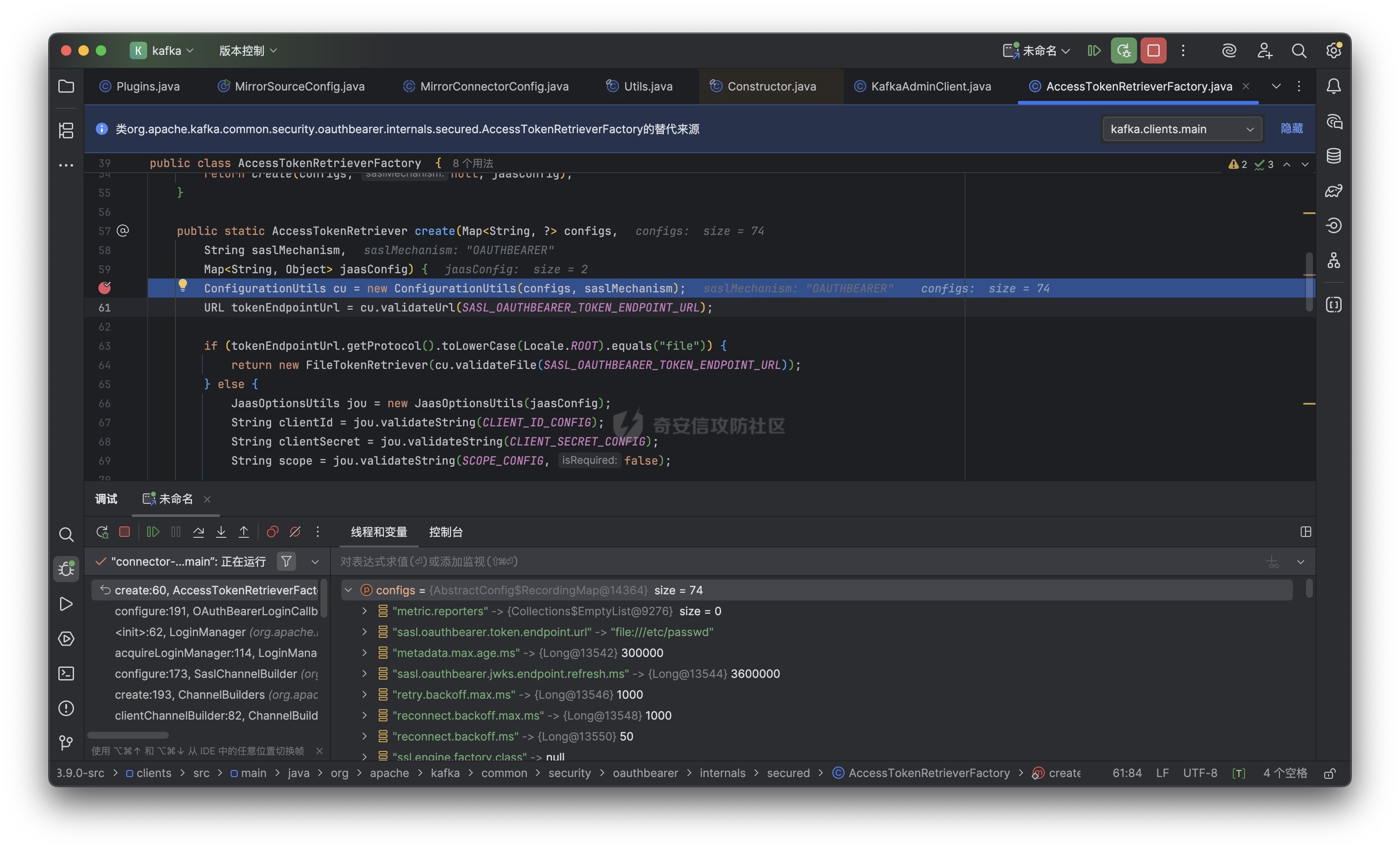1400x851 pixels.
Task: Open the Notifications bell icon
Action: click(1333, 86)
